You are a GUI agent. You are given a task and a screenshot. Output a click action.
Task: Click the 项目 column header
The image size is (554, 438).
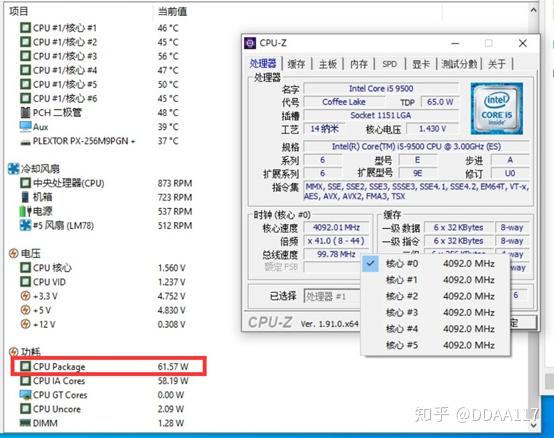[18, 11]
